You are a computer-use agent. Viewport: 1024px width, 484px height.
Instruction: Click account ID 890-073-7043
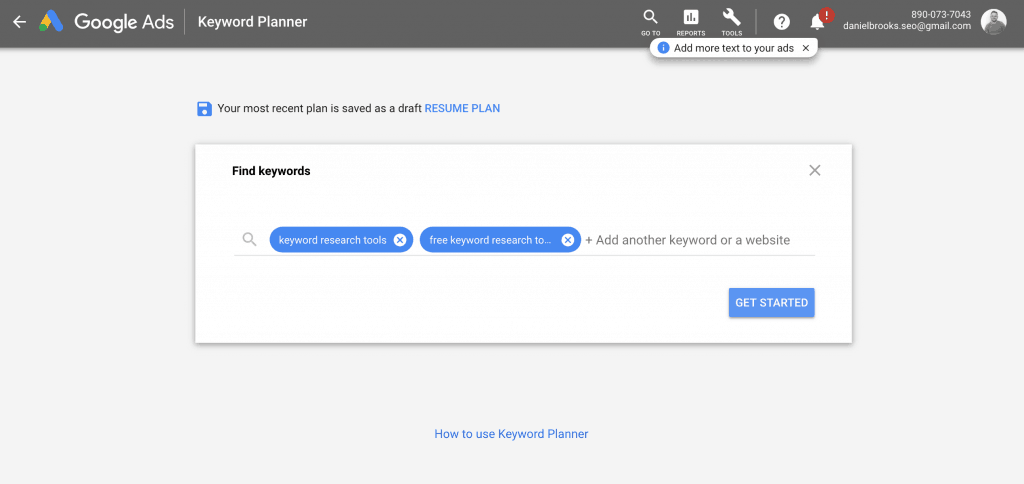940,14
